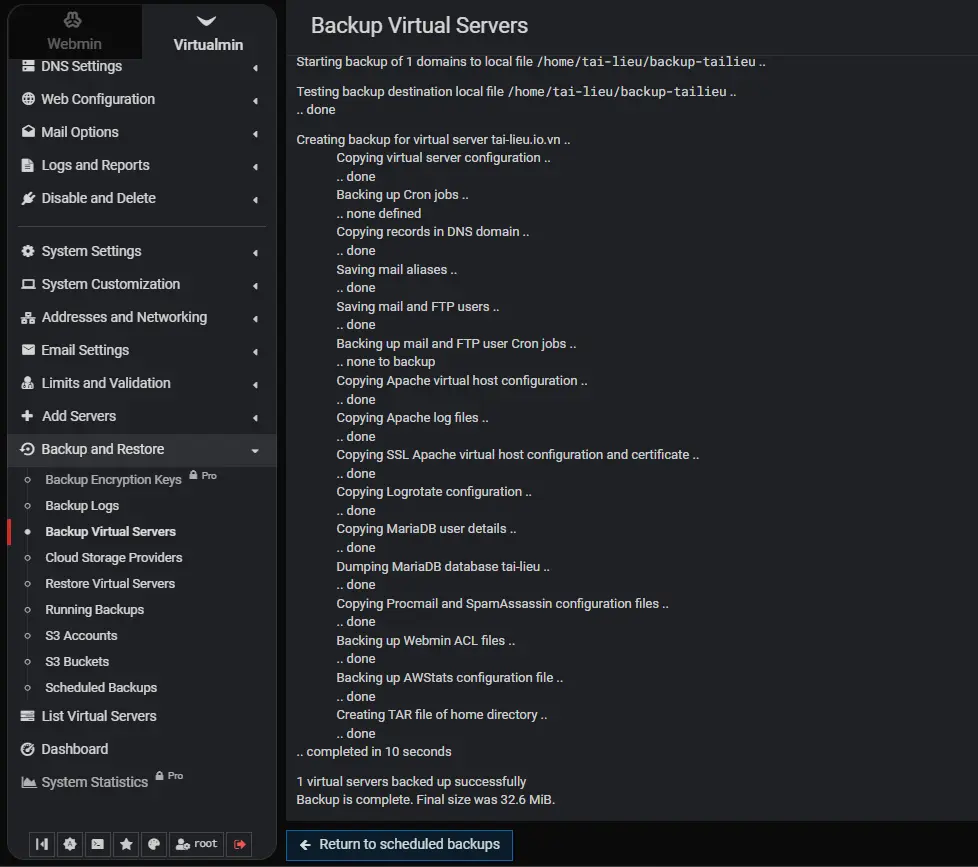This screenshot has height=867, width=978.
Task: Open the Restore Virtual Servers menu item
Action: [x=110, y=583]
